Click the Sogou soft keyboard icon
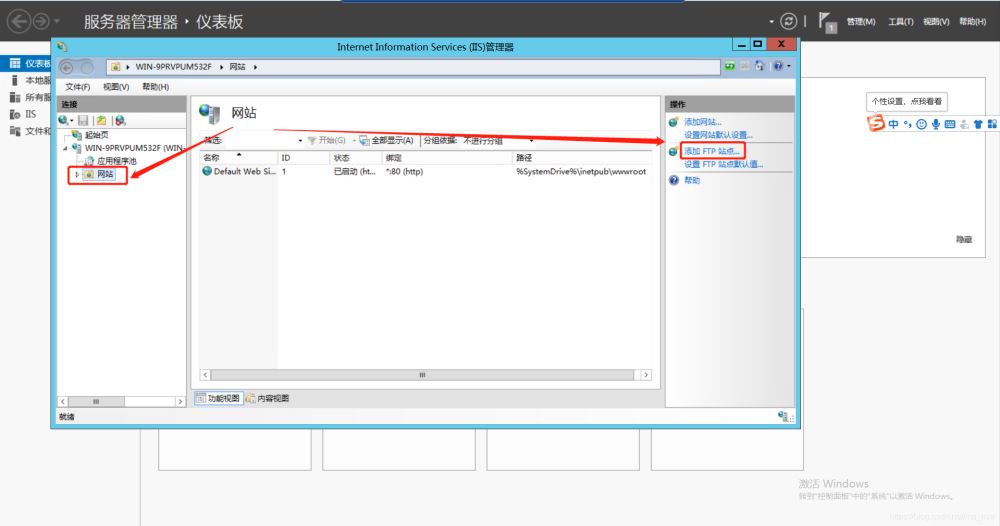This screenshot has width=1000, height=526. (x=950, y=124)
